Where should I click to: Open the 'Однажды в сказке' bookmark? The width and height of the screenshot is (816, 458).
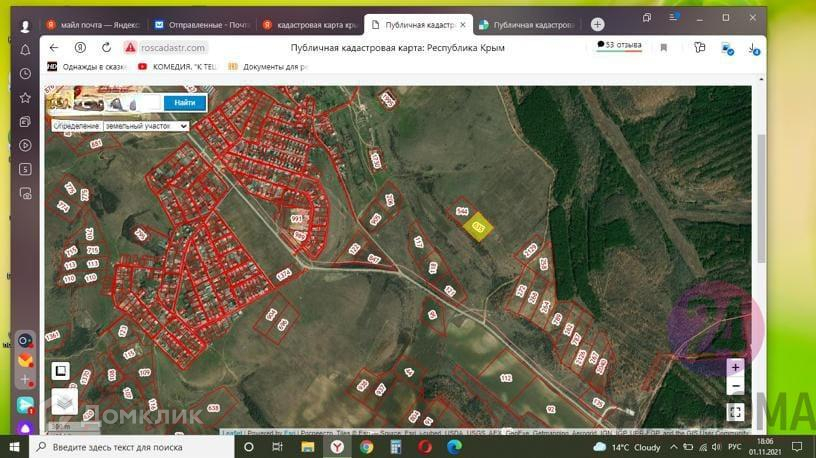[x=87, y=67]
